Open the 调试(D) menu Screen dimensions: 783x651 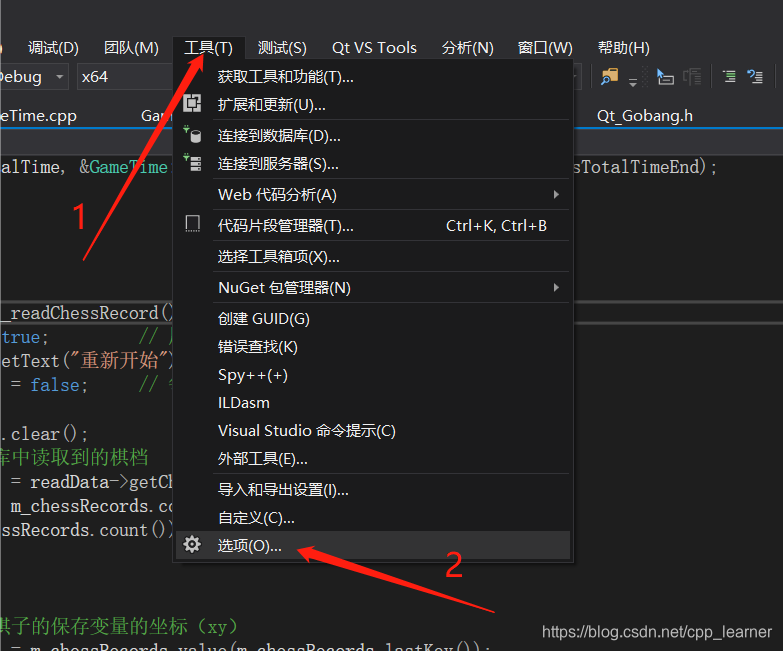pos(53,48)
